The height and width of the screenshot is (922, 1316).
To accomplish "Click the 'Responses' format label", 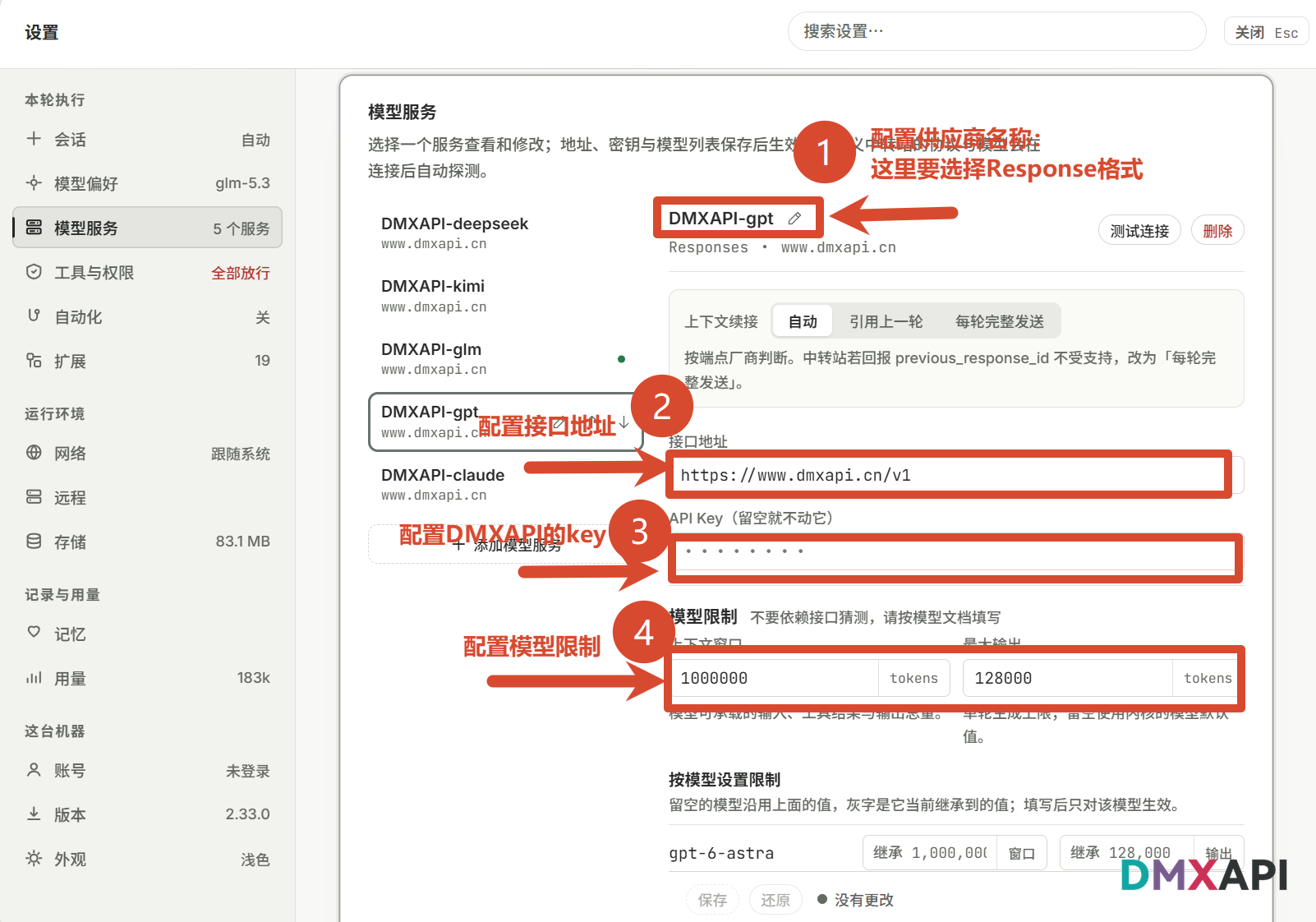I will (x=708, y=247).
